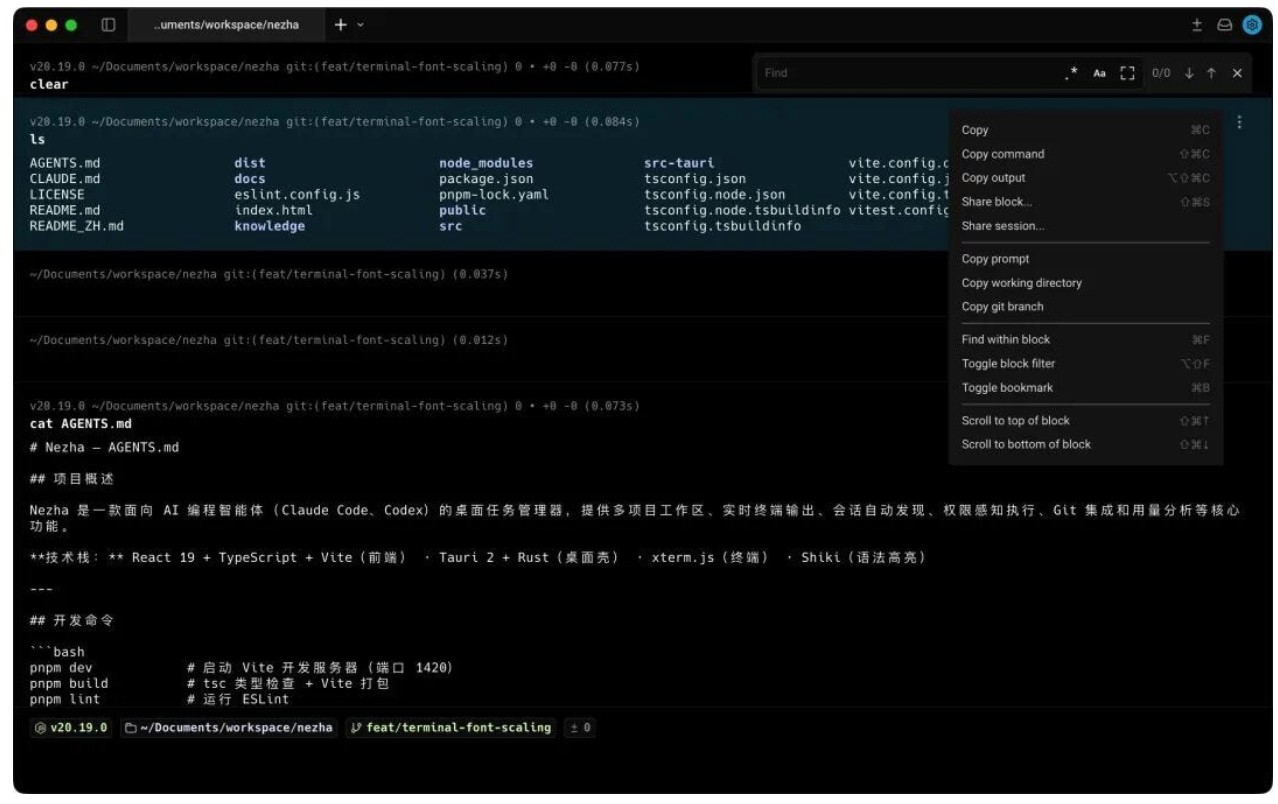Choose Copy in the context menu
The image size is (1278, 804).
point(1085,130)
